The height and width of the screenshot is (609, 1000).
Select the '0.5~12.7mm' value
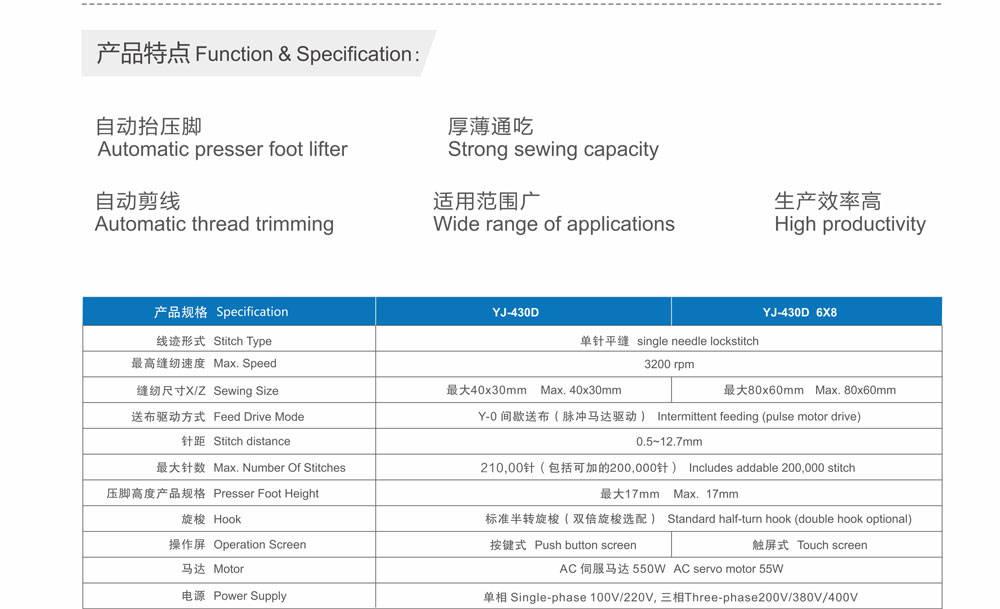point(669,441)
